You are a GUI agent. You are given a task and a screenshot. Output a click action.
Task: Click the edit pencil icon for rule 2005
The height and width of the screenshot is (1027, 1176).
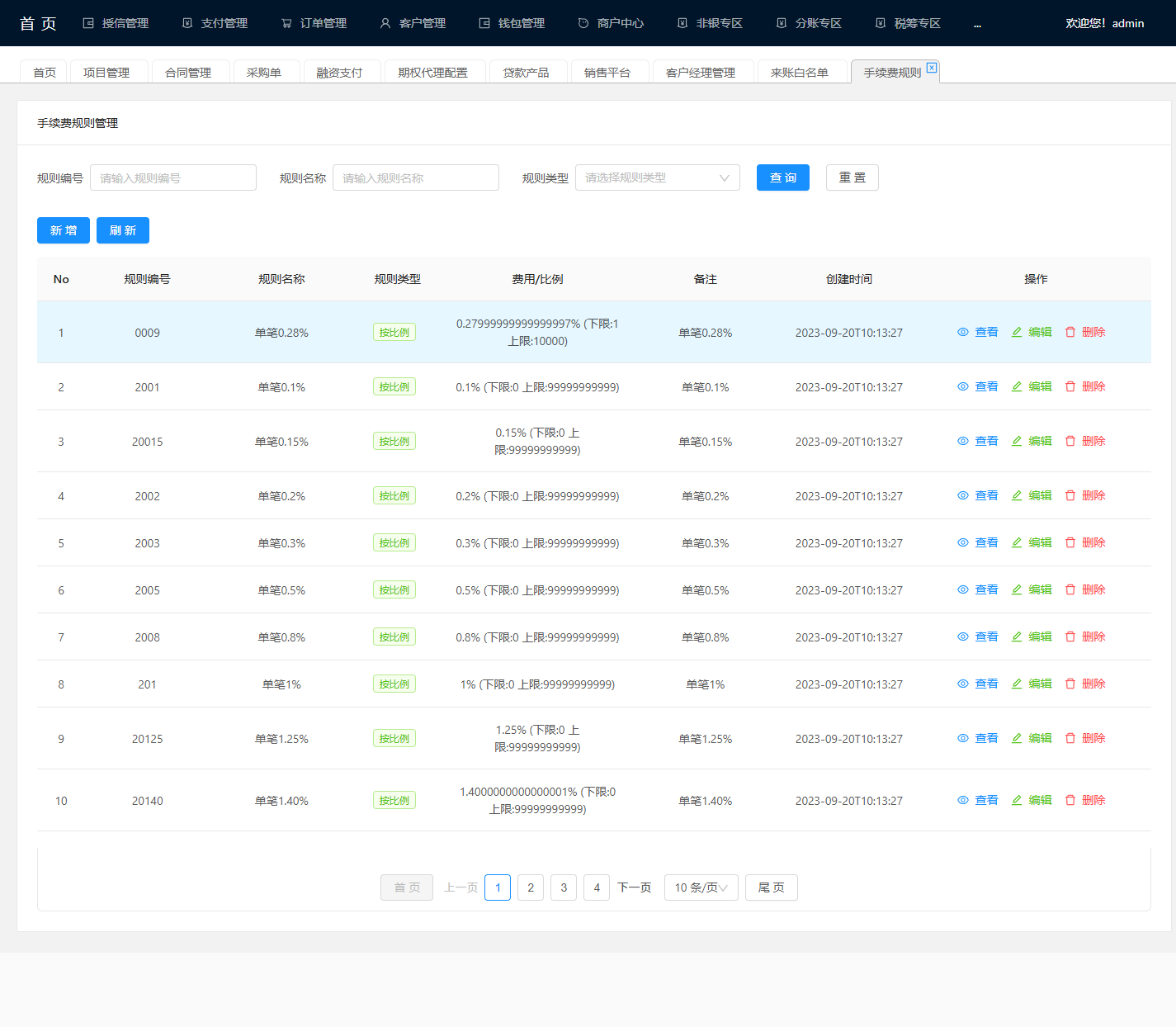pyautogui.click(x=1017, y=589)
